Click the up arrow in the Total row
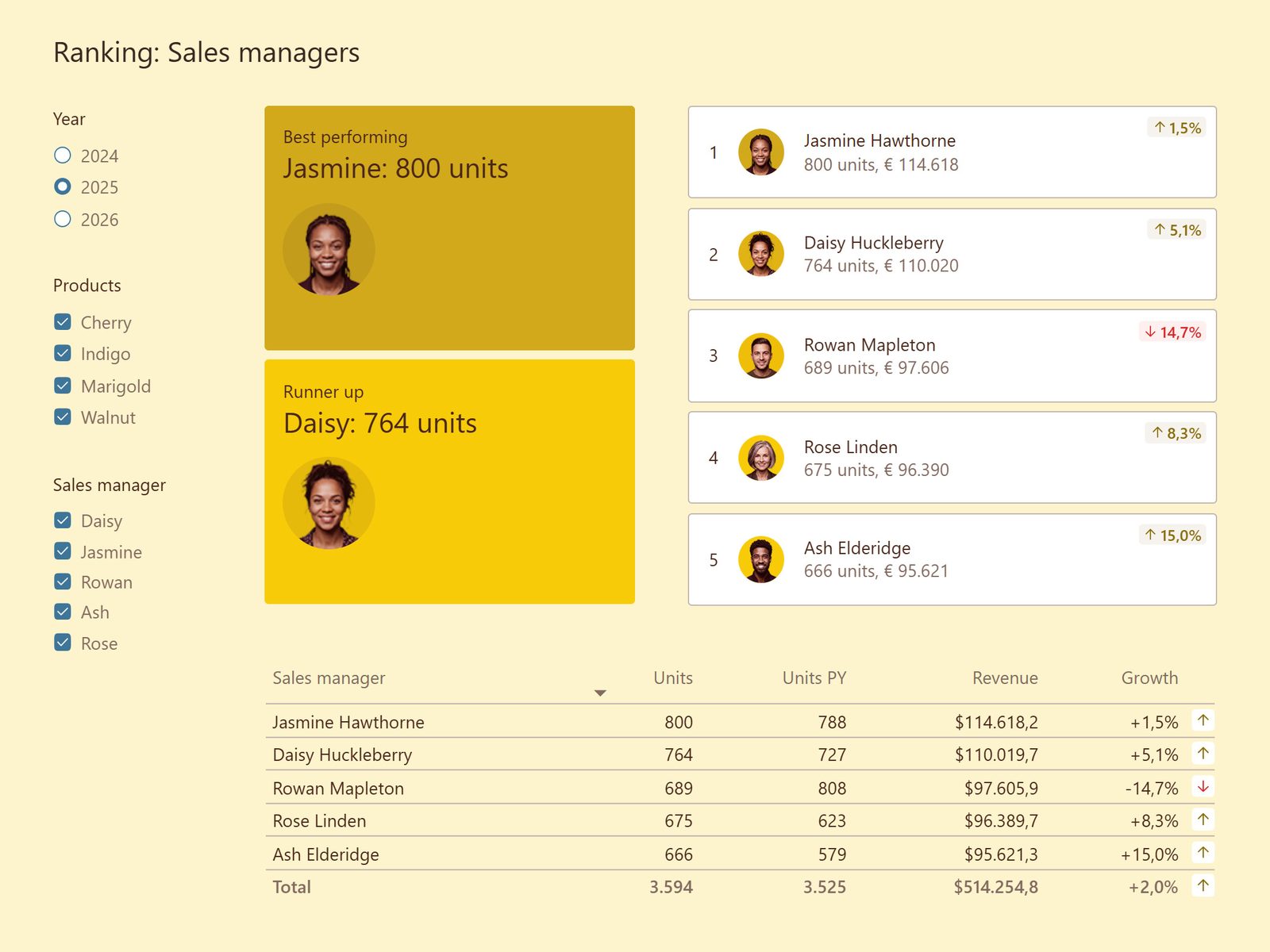Viewport: 1270px width, 952px height. pyautogui.click(x=1203, y=885)
